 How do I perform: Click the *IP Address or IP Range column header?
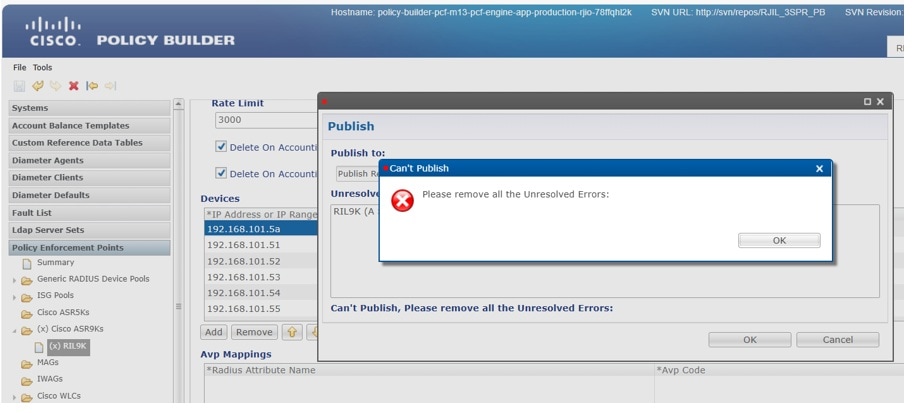tap(261, 214)
